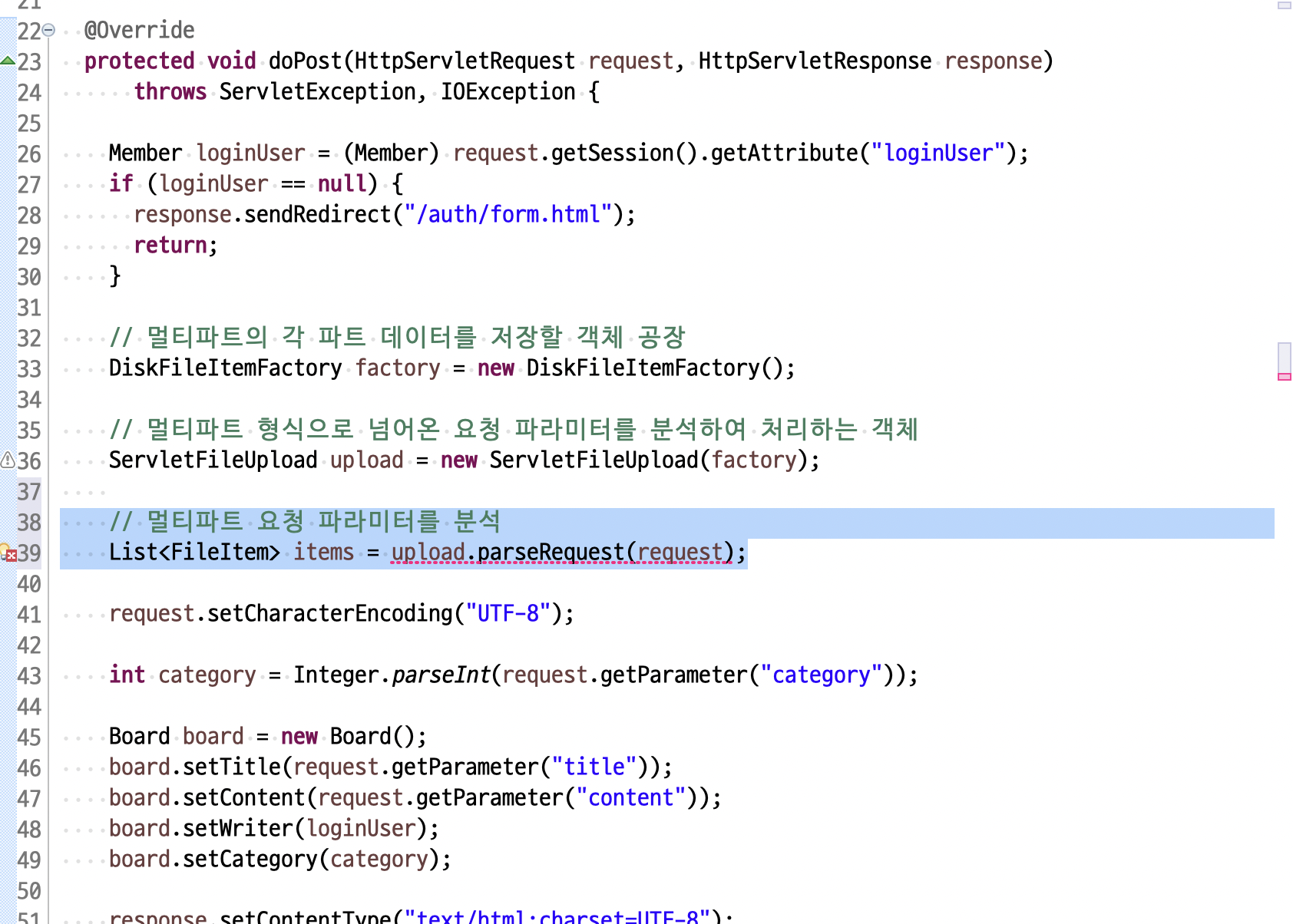The height and width of the screenshot is (924, 1293).
Task: Jump to the red error mark in the overview ruler
Action: 1284,376
